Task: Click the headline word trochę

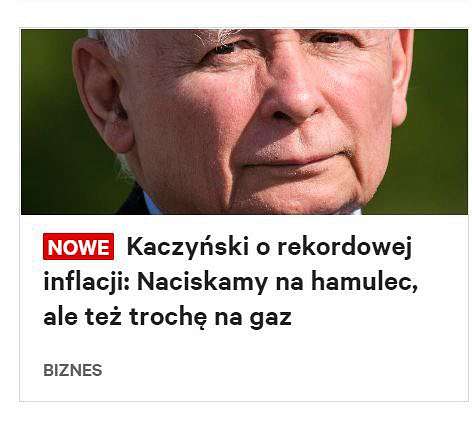Action: 169,317
